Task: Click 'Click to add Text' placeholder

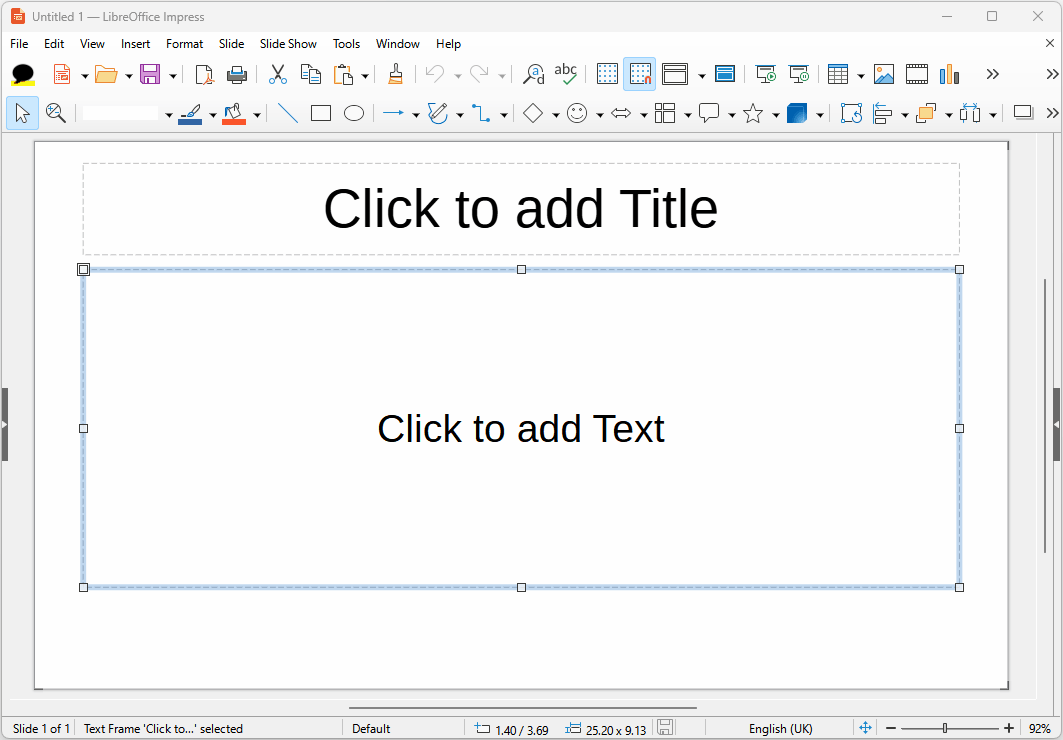Action: pos(521,428)
